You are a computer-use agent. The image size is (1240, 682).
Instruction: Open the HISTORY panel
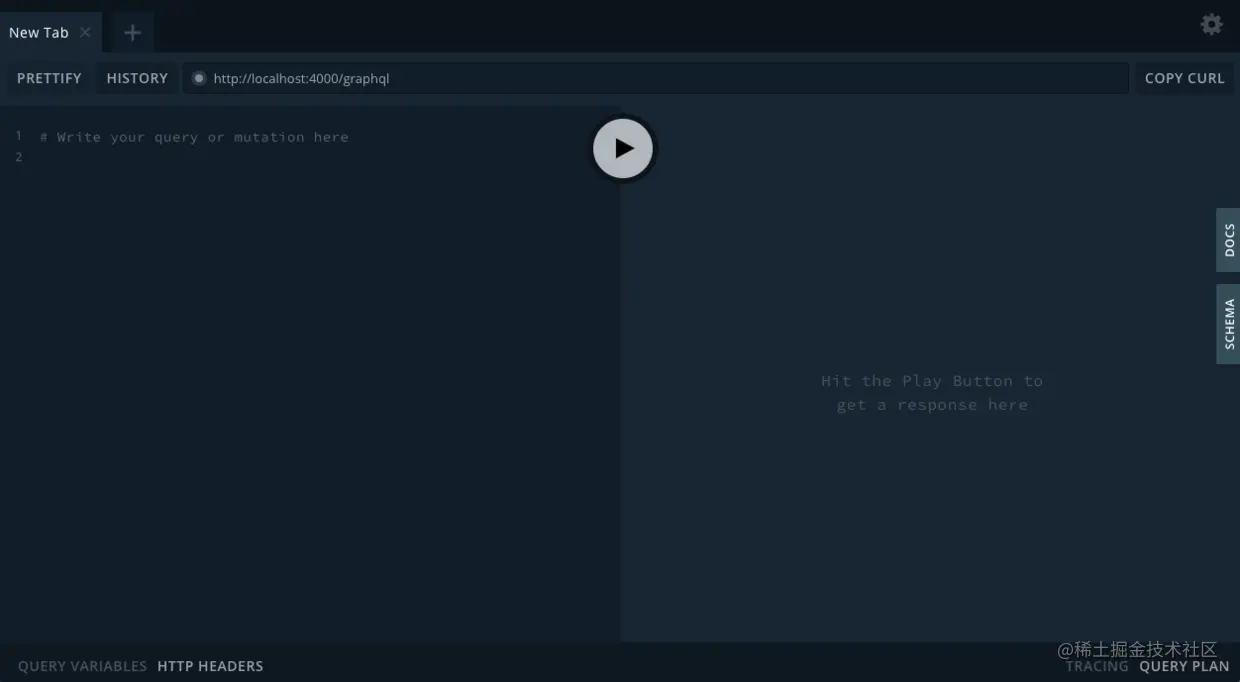pos(137,78)
